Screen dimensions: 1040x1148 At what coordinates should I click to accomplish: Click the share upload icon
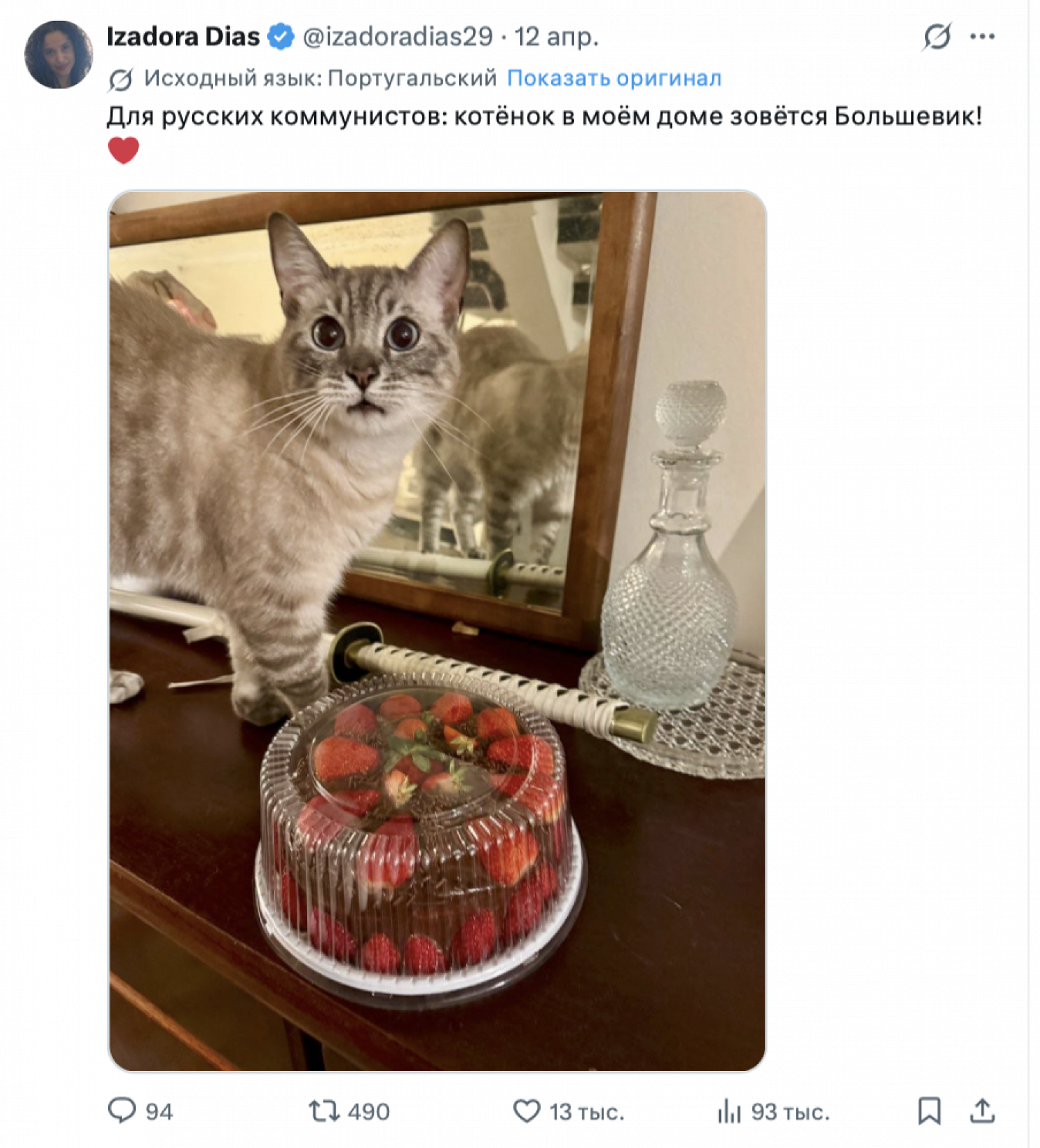coord(982,1111)
